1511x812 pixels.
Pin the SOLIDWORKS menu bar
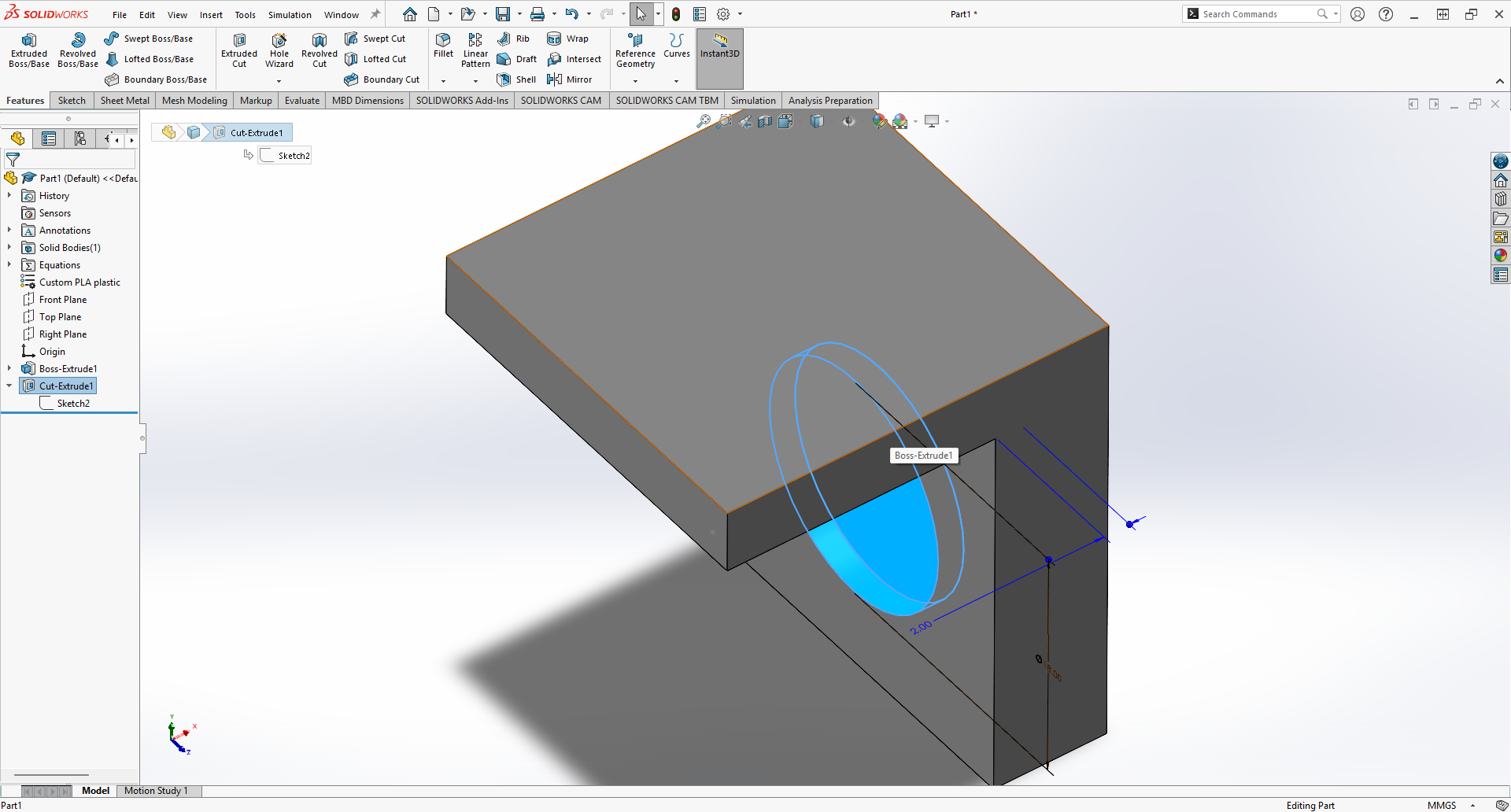pyautogui.click(x=375, y=14)
